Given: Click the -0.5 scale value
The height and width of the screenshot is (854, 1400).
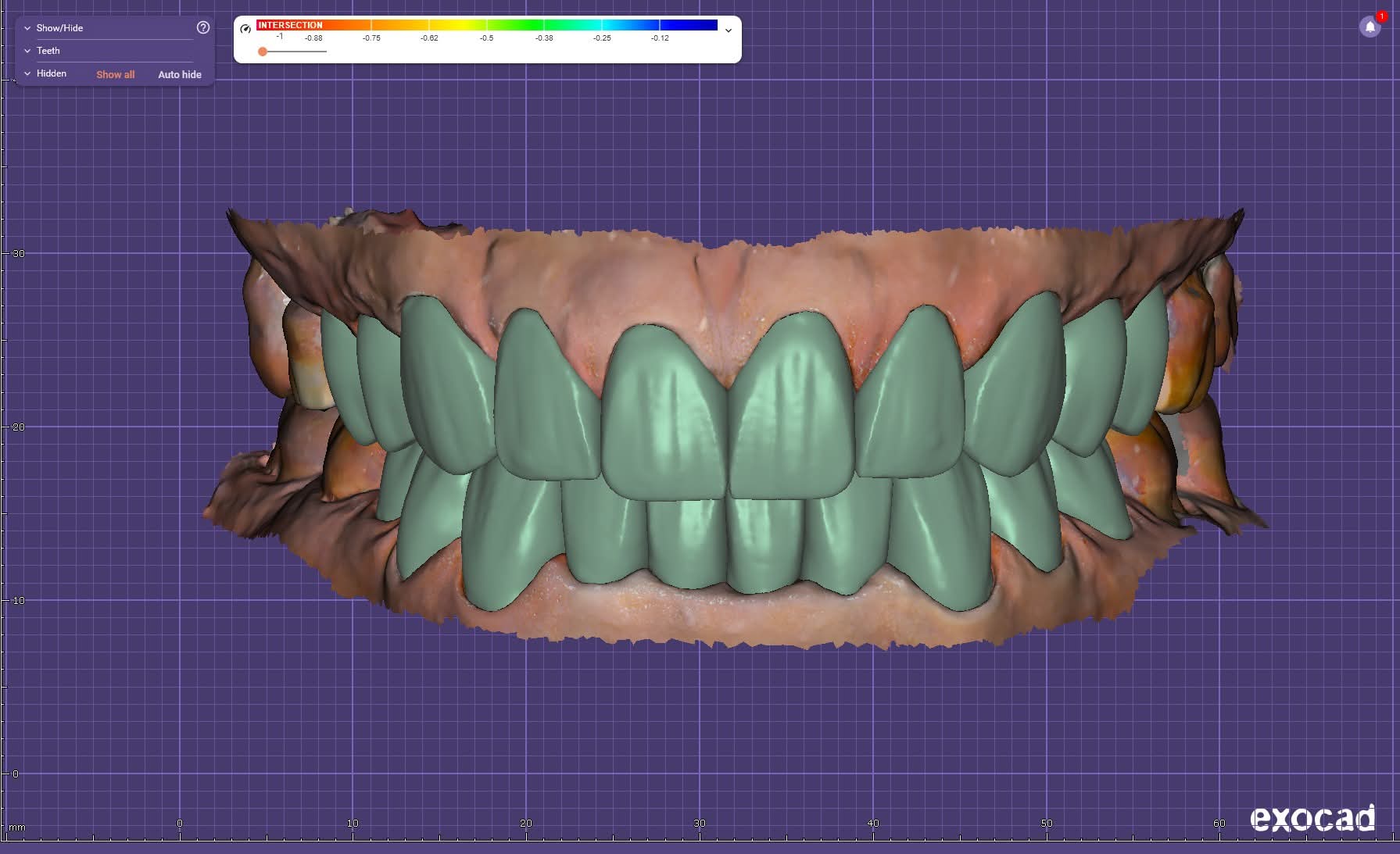Looking at the screenshot, I should pyautogui.click(x=486, y=38).
